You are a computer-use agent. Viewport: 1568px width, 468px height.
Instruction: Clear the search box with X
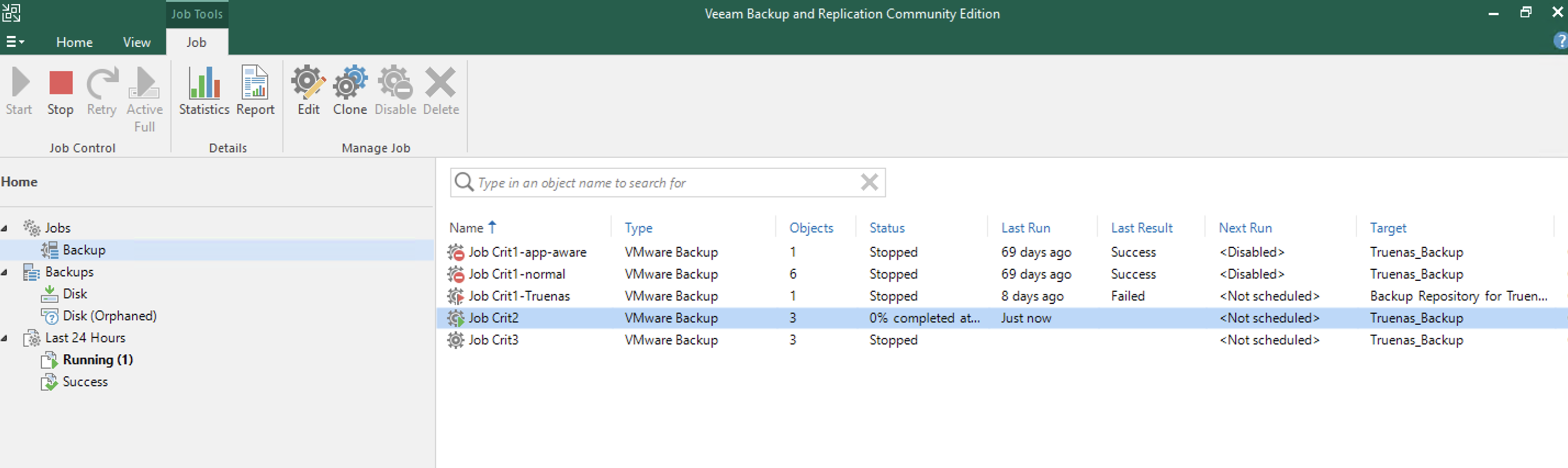point(869,182)
